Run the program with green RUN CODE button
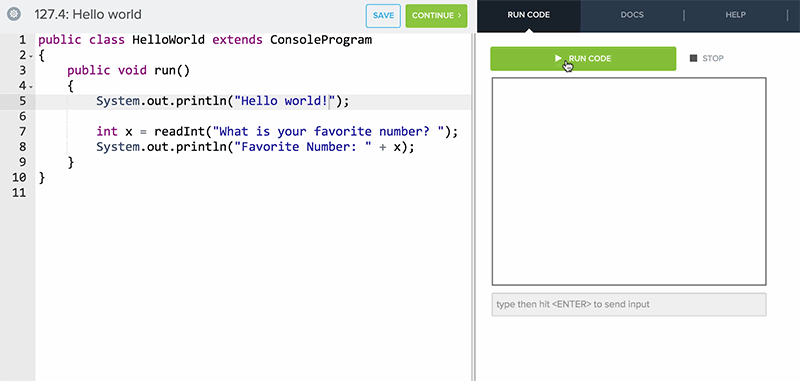 [583, 59]
